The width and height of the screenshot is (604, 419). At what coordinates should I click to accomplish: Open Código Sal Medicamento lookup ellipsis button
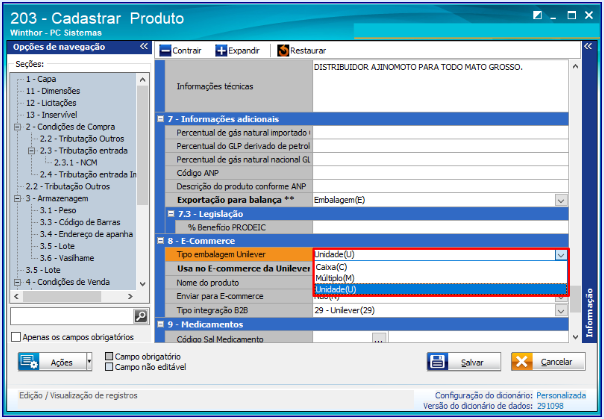tap(379, 339)
